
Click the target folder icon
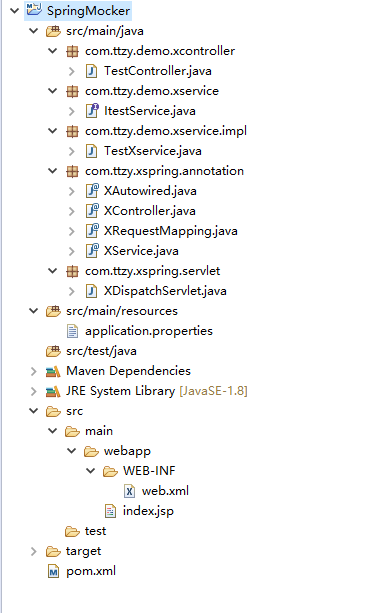point(53,552)
